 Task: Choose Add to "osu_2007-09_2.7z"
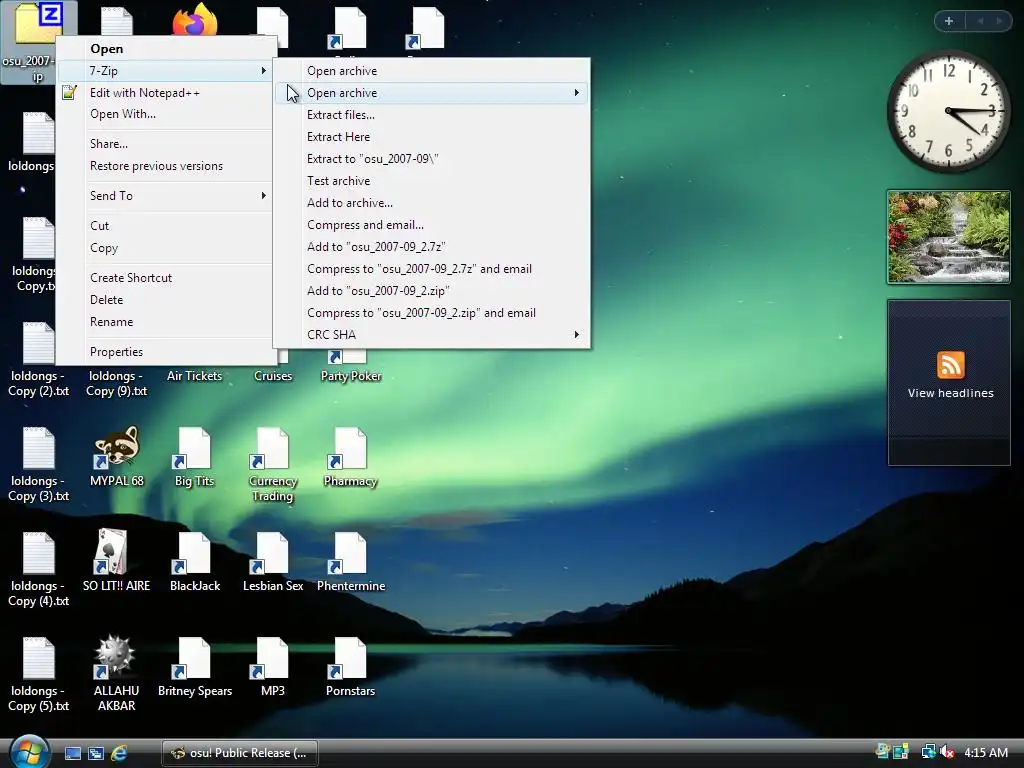(x=431, y=247)
